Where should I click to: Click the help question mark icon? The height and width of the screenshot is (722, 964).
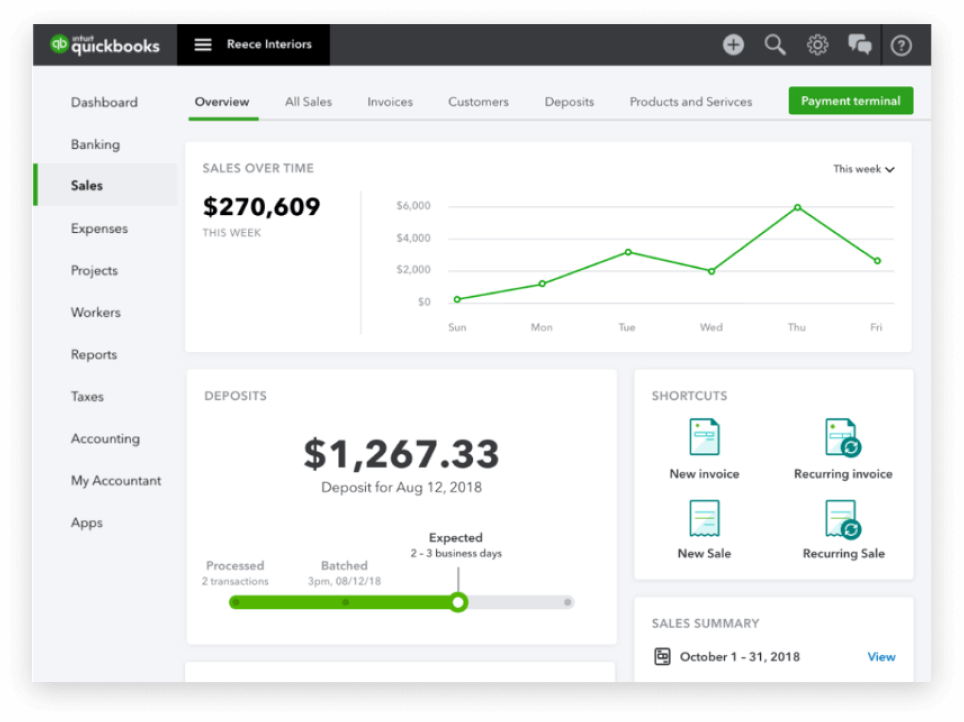click(901, 46)
